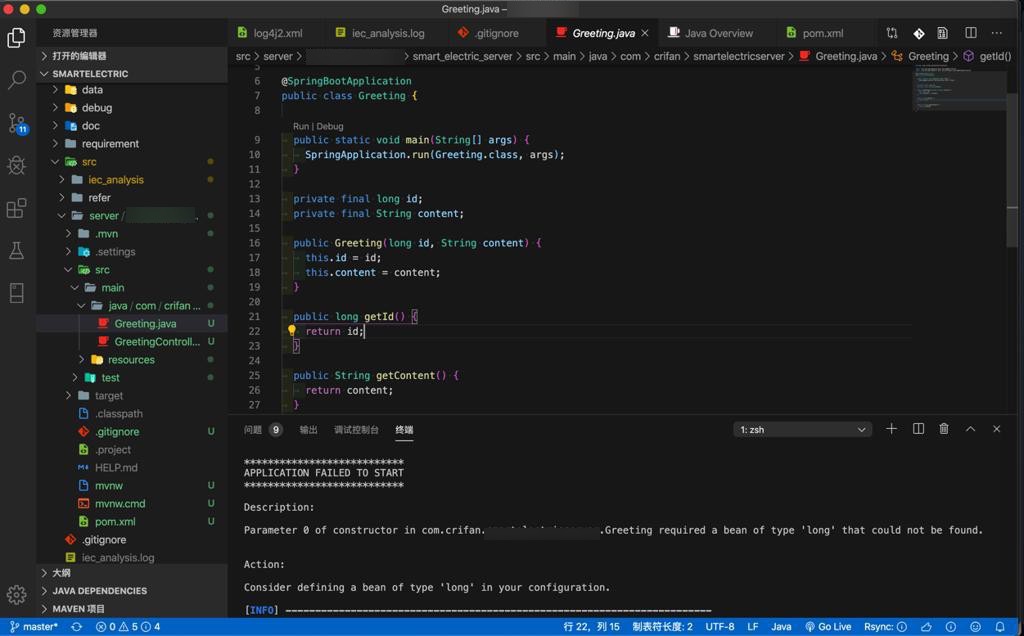Viewport: 1024px width, 636px height.
Task: Click the Run code lens above main
Action: [301, 127]
